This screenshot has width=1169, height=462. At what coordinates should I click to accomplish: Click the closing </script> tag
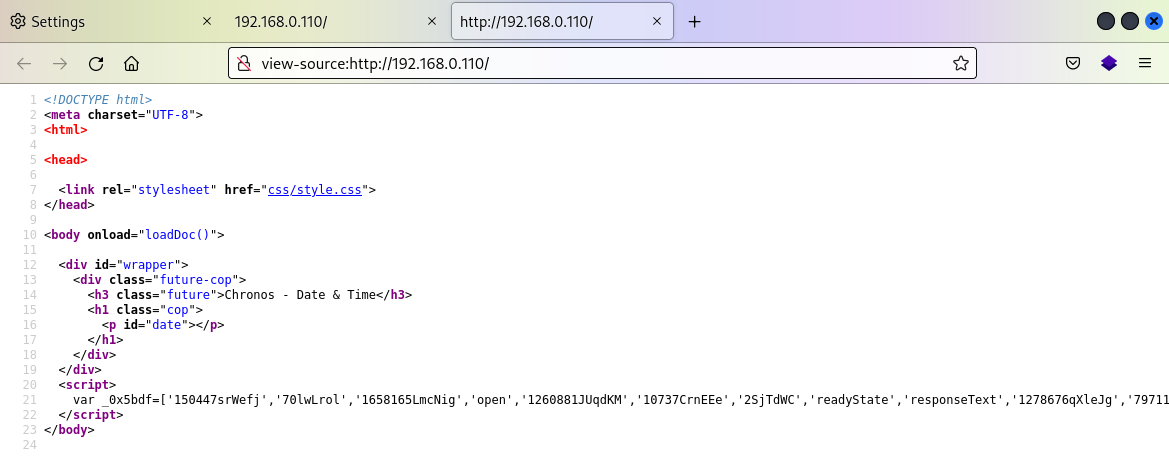91,414
